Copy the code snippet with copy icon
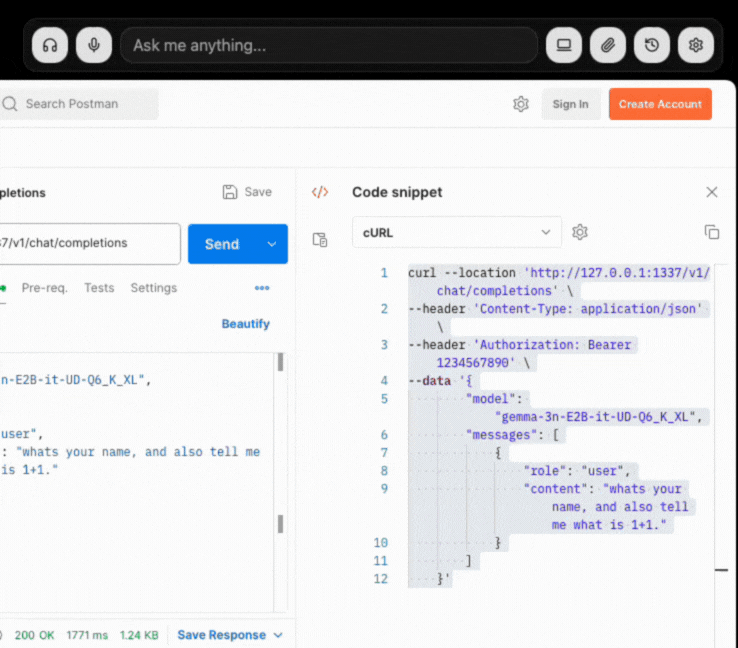This screenshot has height=648, width=738. 712,232
